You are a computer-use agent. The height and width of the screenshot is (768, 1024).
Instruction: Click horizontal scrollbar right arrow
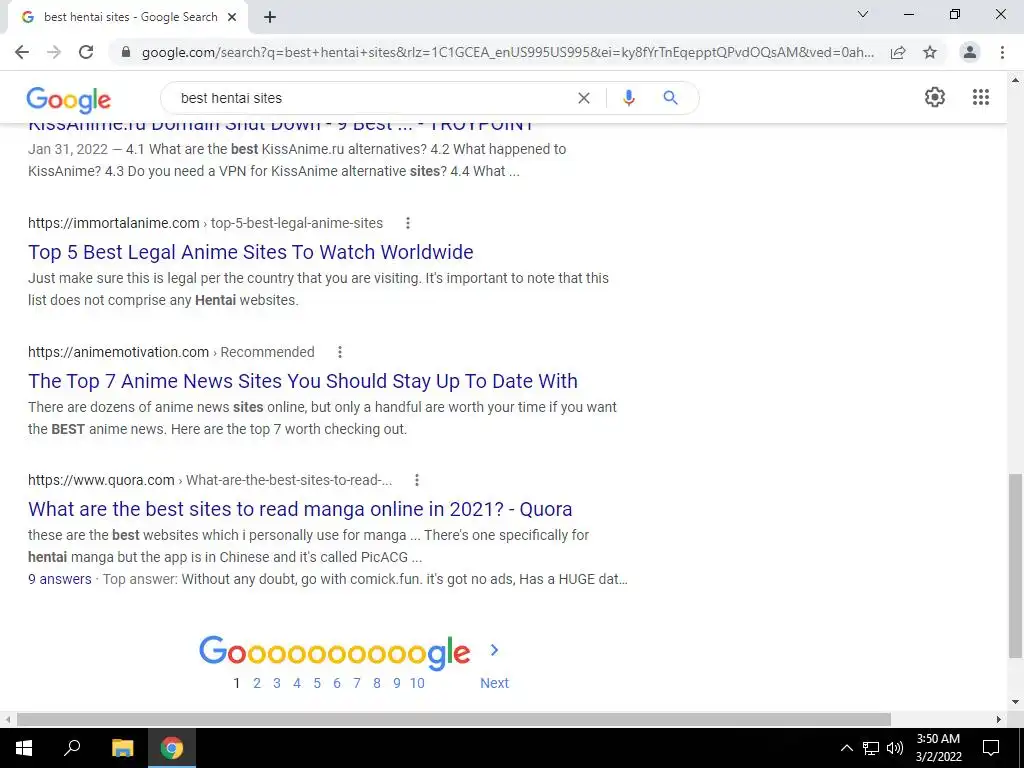point(999,719)
